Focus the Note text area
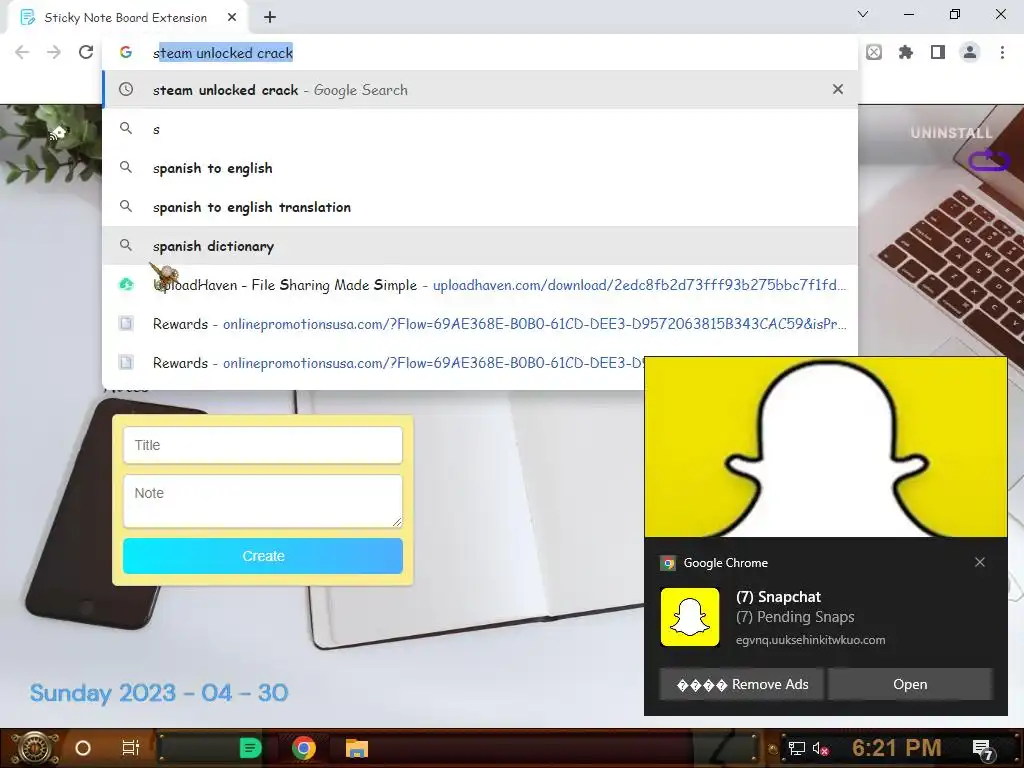This screenshot has width=1024, height=768. tap(263, 501)
